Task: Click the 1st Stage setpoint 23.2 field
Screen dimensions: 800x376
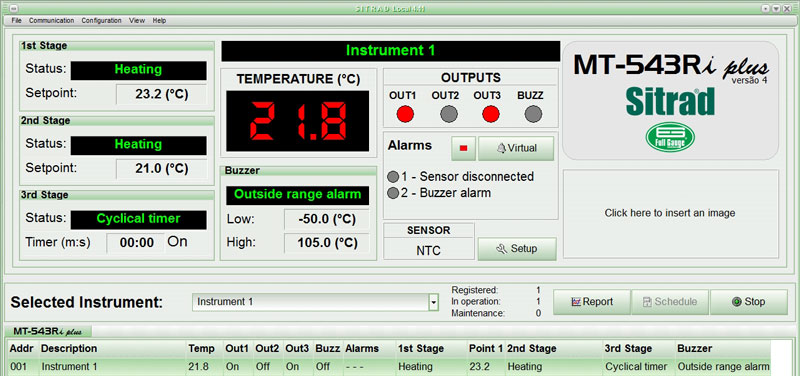Action: click(161, 94)
